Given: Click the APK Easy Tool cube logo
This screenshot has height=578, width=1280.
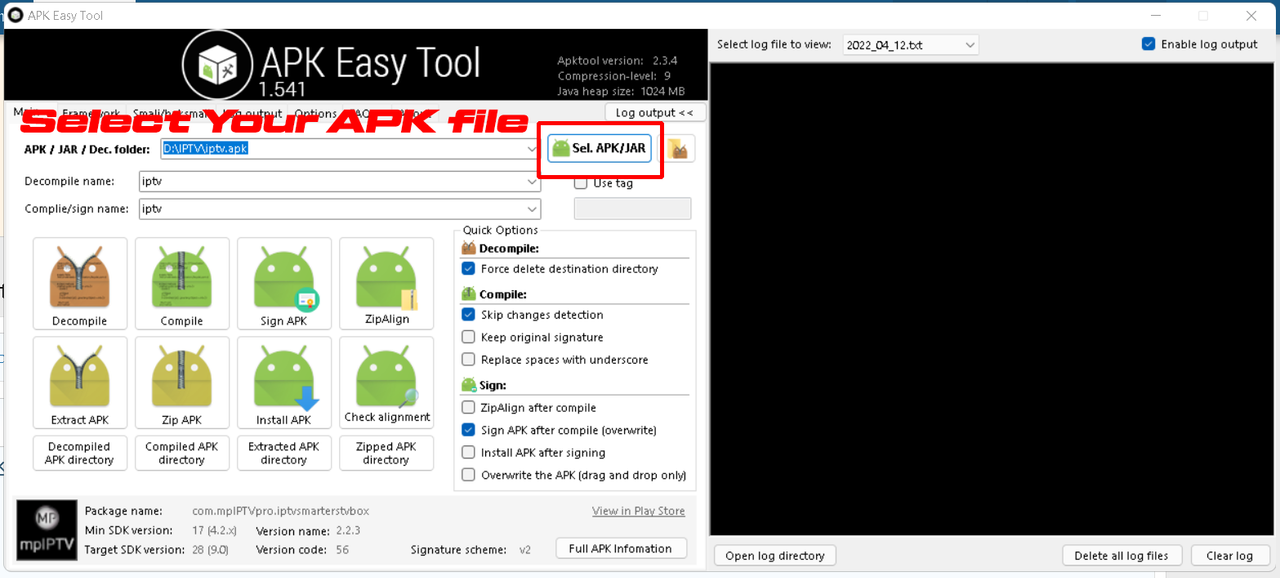Looking at the screenshot, I should coord(215,64).
